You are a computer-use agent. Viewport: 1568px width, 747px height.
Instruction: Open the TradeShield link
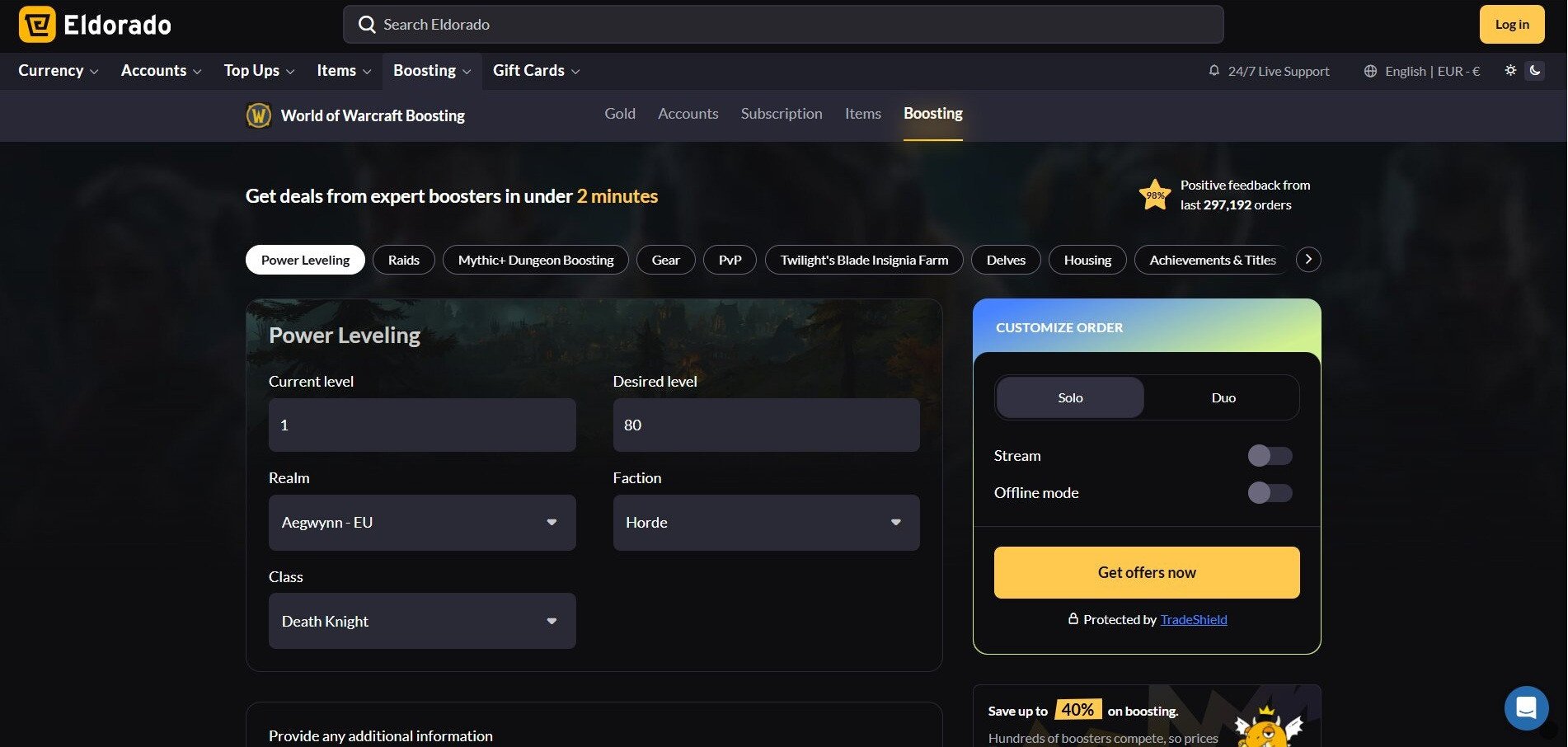[x=1193, y=619]
